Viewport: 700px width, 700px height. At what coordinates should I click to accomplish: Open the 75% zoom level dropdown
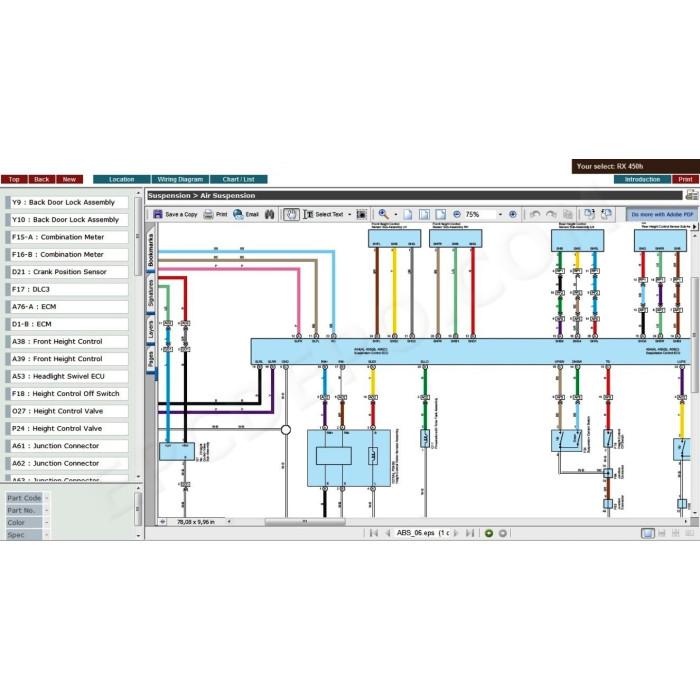pyautogui.click(x=500, y=215)
